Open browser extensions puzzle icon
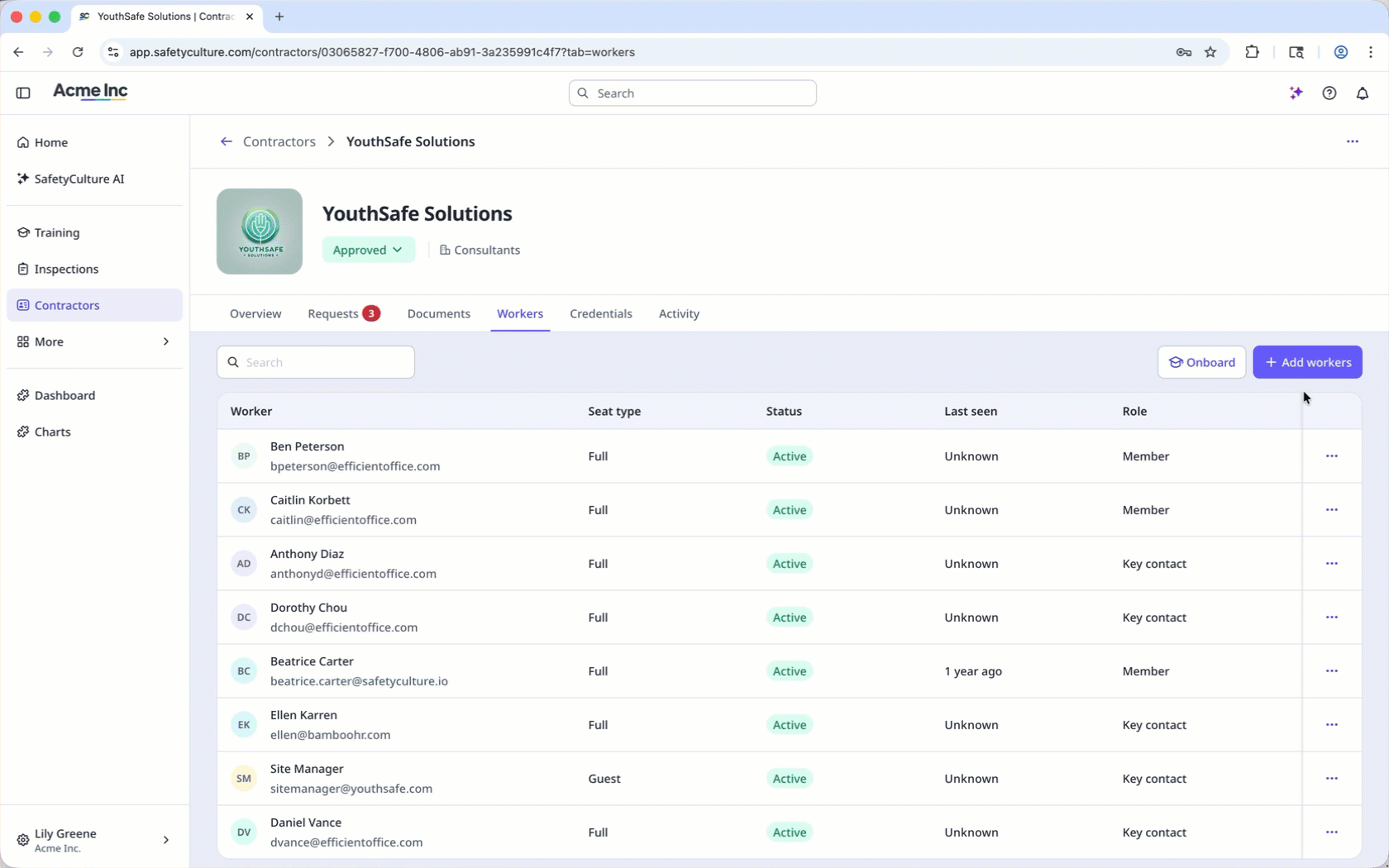 point(1252,52)
